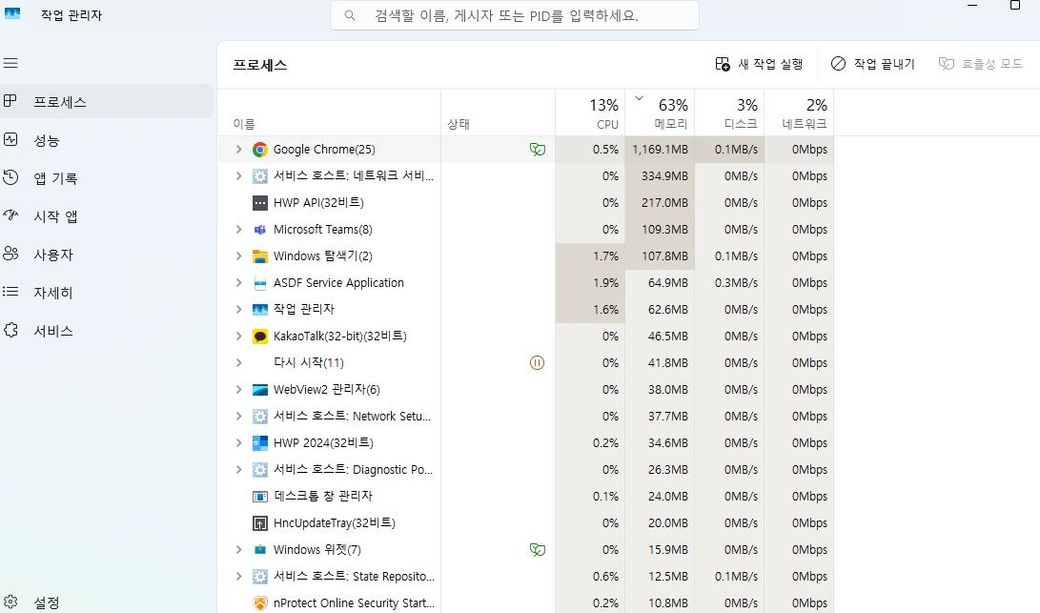Click the paused status icon for 다시 시작
Viewport: 1040px width, 613px height.
coord(537,363)
